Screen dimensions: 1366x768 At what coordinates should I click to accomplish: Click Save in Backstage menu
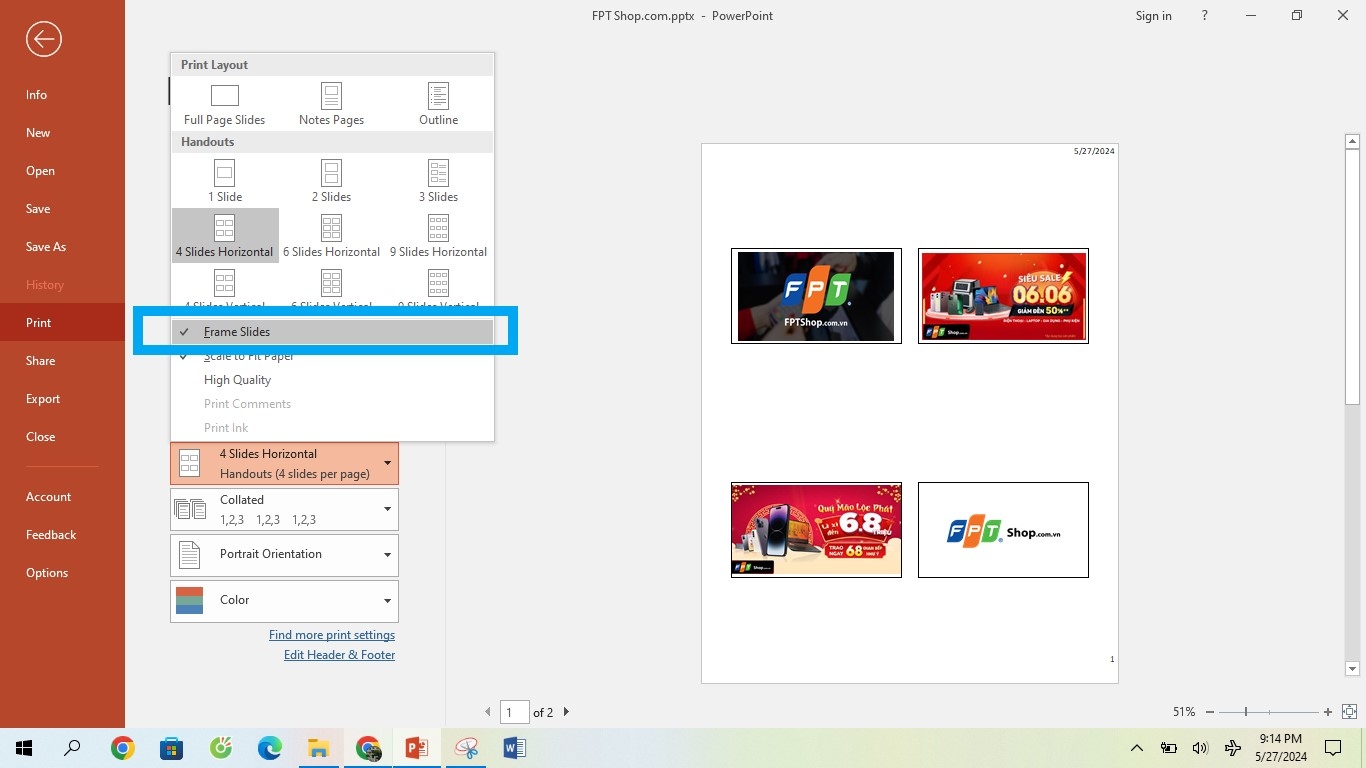tap(62, 209)
